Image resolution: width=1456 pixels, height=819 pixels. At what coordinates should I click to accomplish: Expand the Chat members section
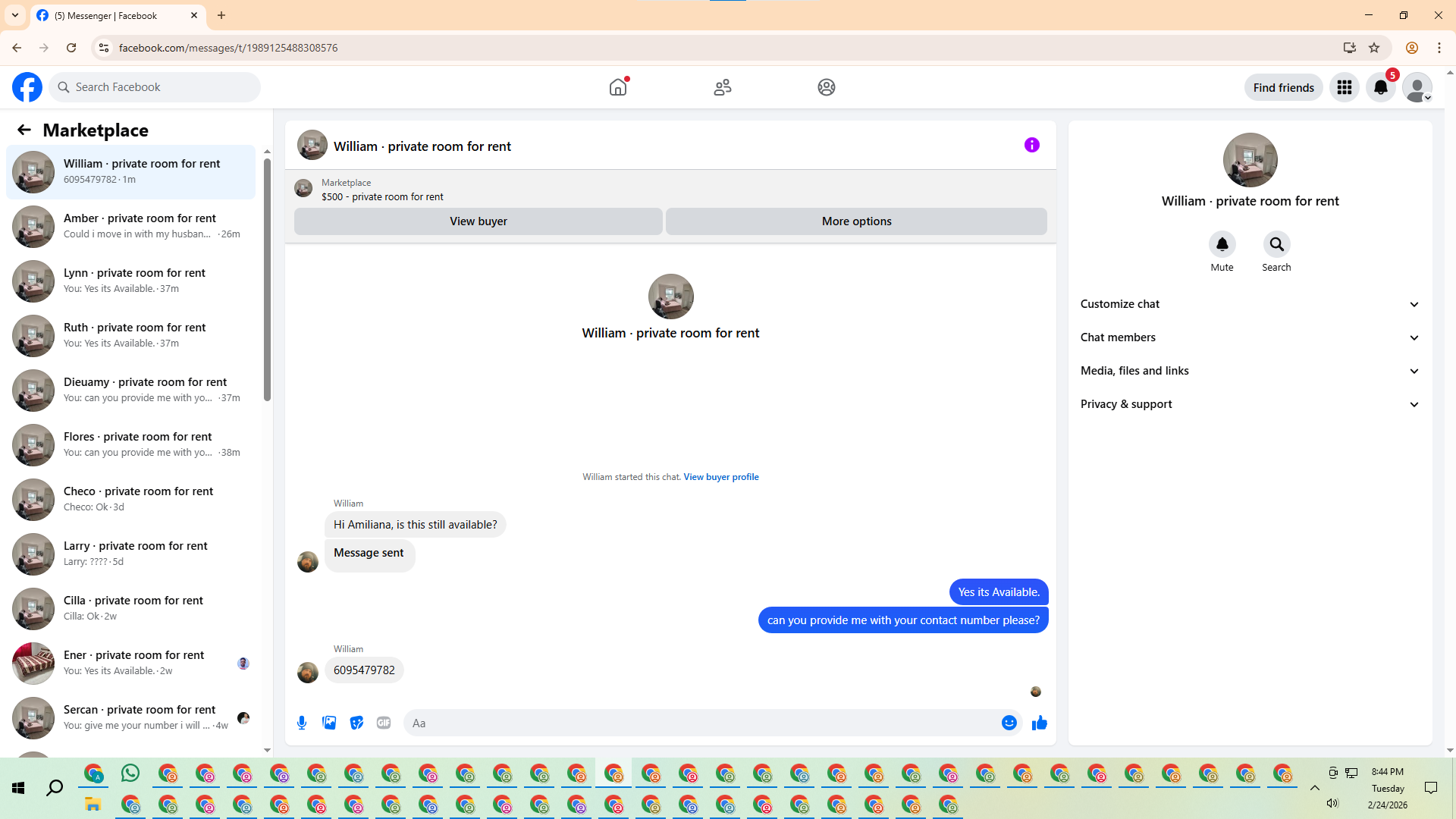click(x=1249, y=337)
